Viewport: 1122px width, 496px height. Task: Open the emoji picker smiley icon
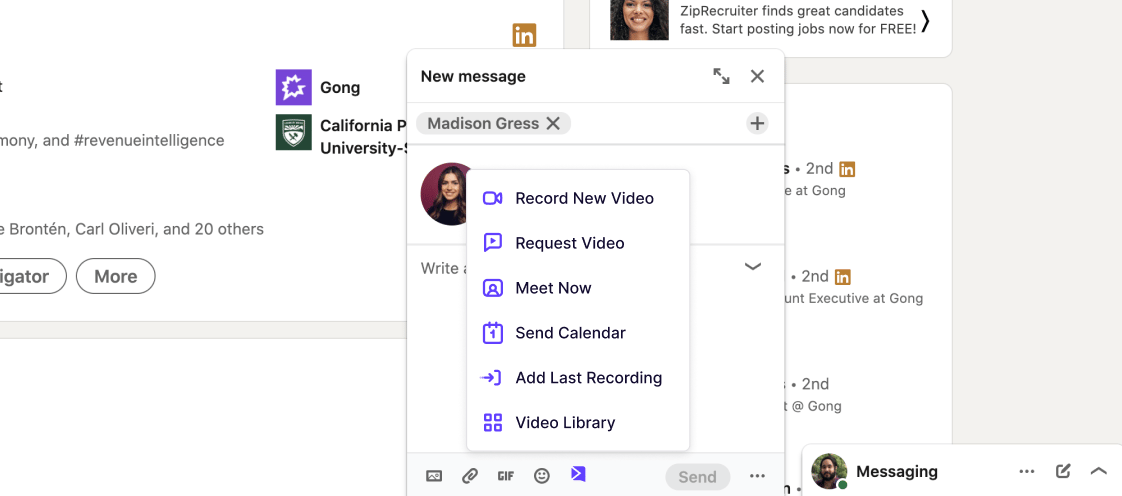point(542,476)
